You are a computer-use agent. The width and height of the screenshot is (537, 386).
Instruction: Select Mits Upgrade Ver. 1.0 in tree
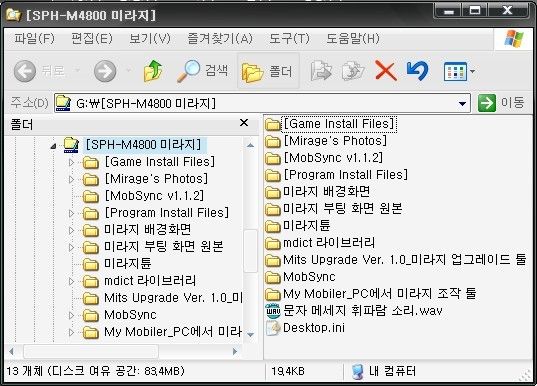[173, 298]
